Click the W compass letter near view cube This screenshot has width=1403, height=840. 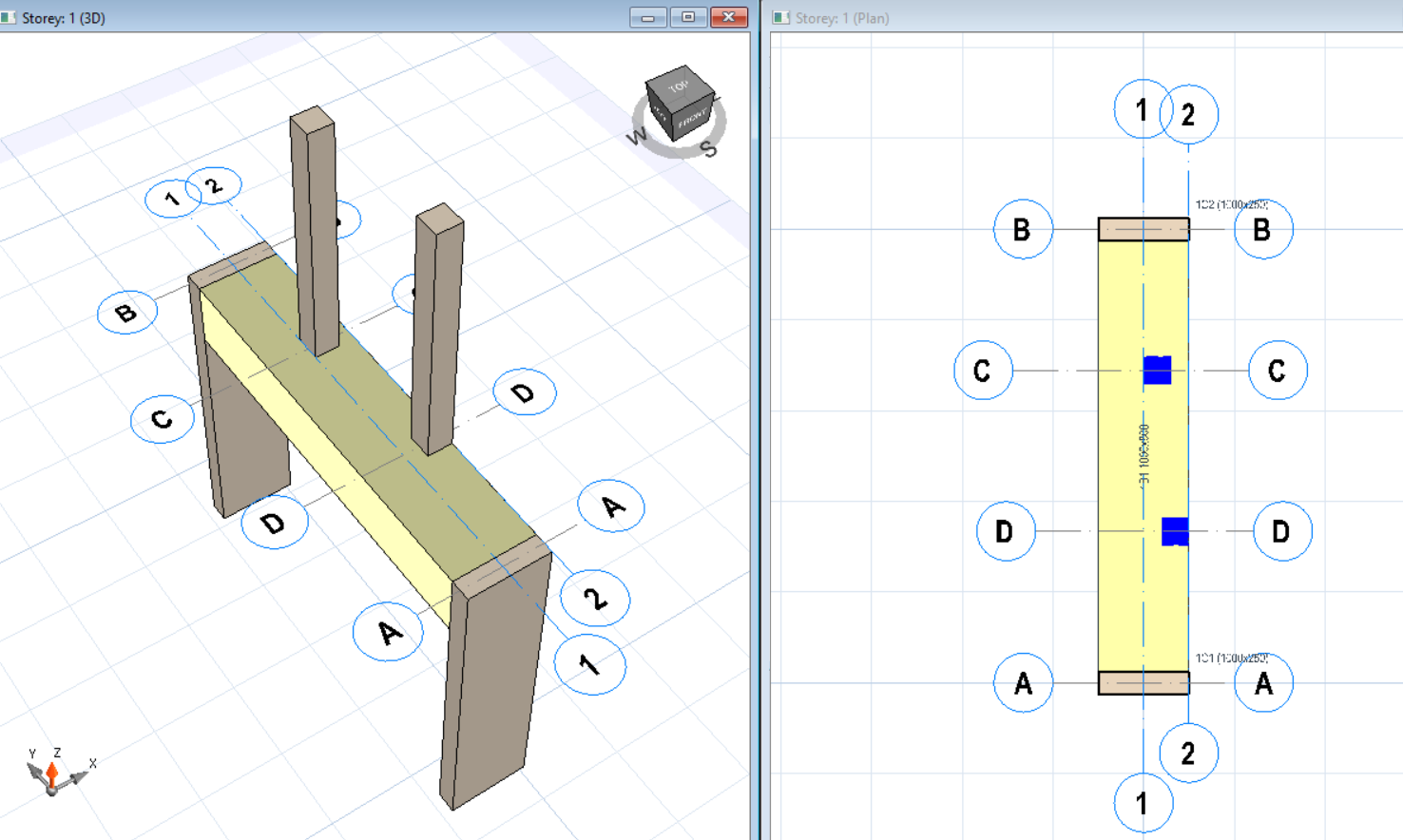pos(636,137)
